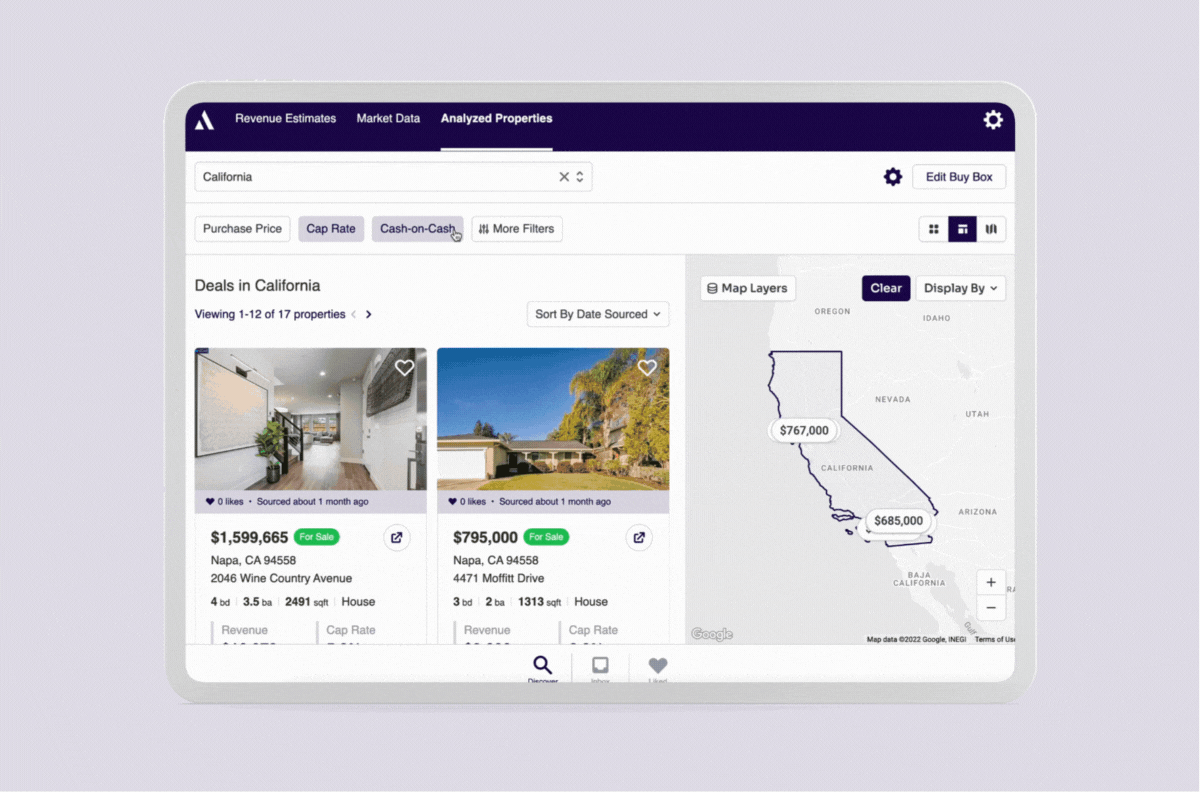This screenshot has height=792, width=1200.
Task: Open external link for $795,000 listing
Action: (x=639, y=538)
